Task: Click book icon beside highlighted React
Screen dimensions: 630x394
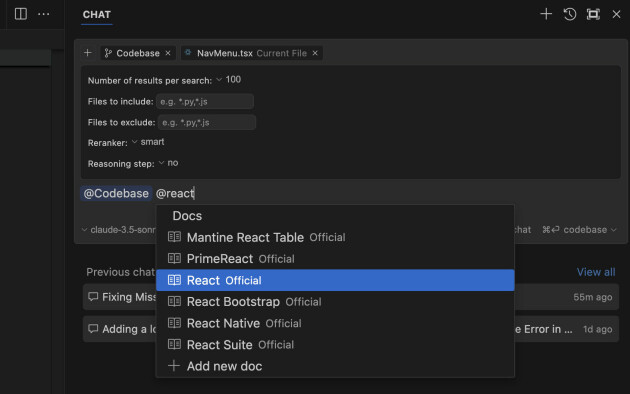Action: click(174, 280)
